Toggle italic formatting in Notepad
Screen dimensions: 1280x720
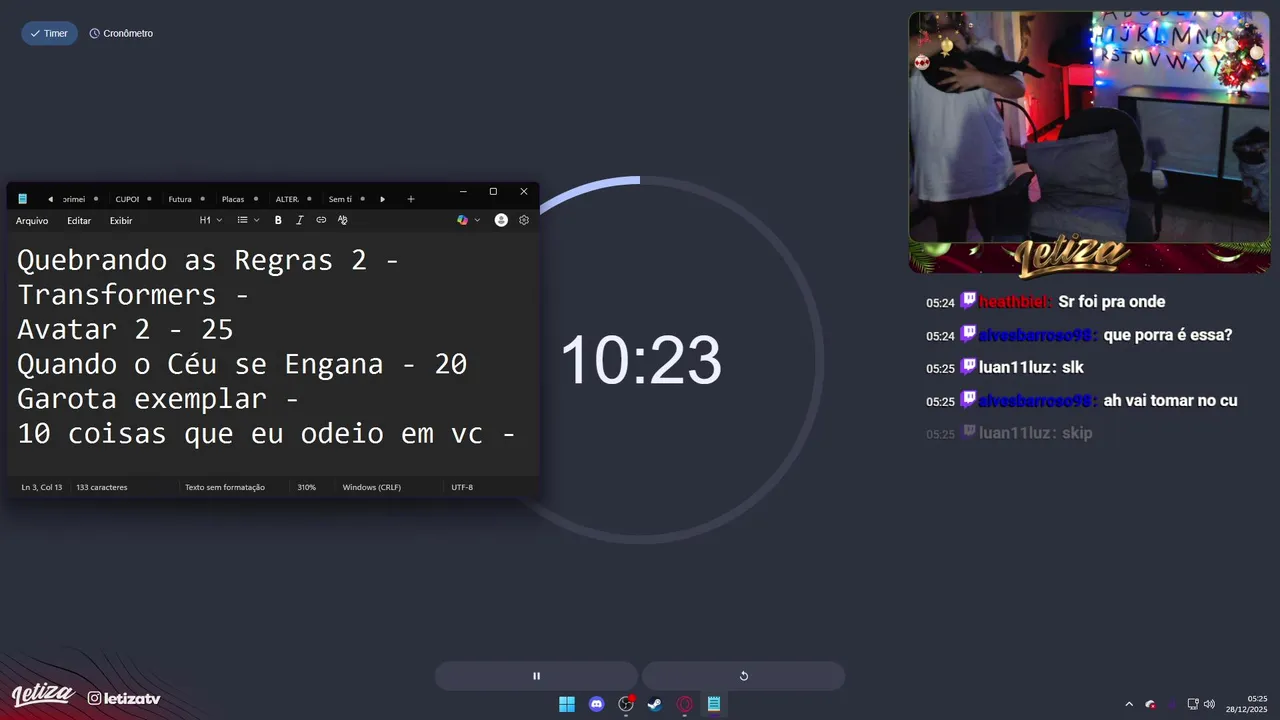(x=299, y=220)
